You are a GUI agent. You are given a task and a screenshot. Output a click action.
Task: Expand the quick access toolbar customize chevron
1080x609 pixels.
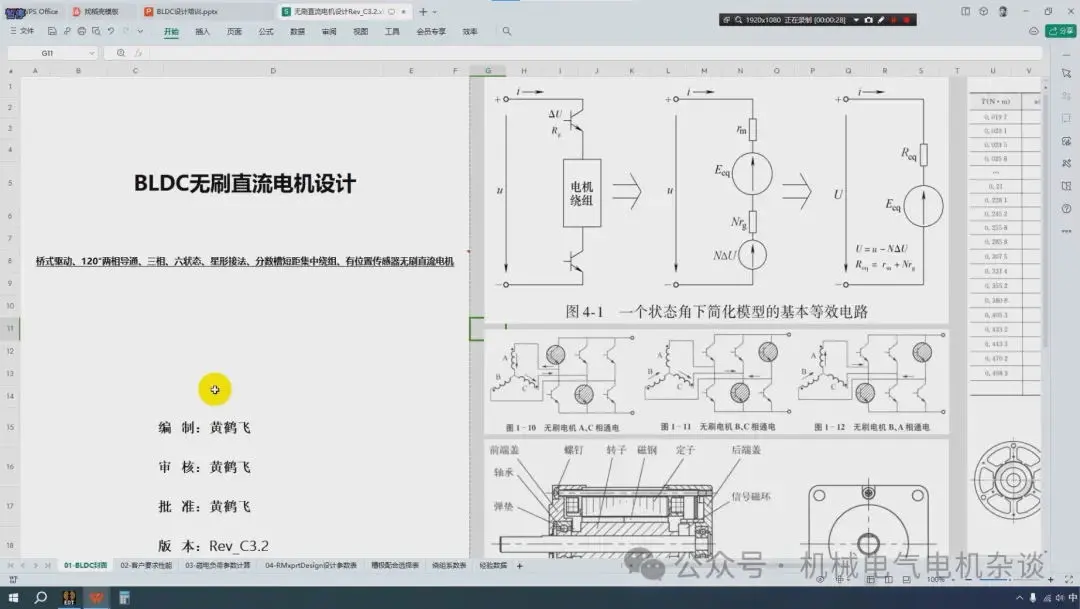click(x=140, y=31)
